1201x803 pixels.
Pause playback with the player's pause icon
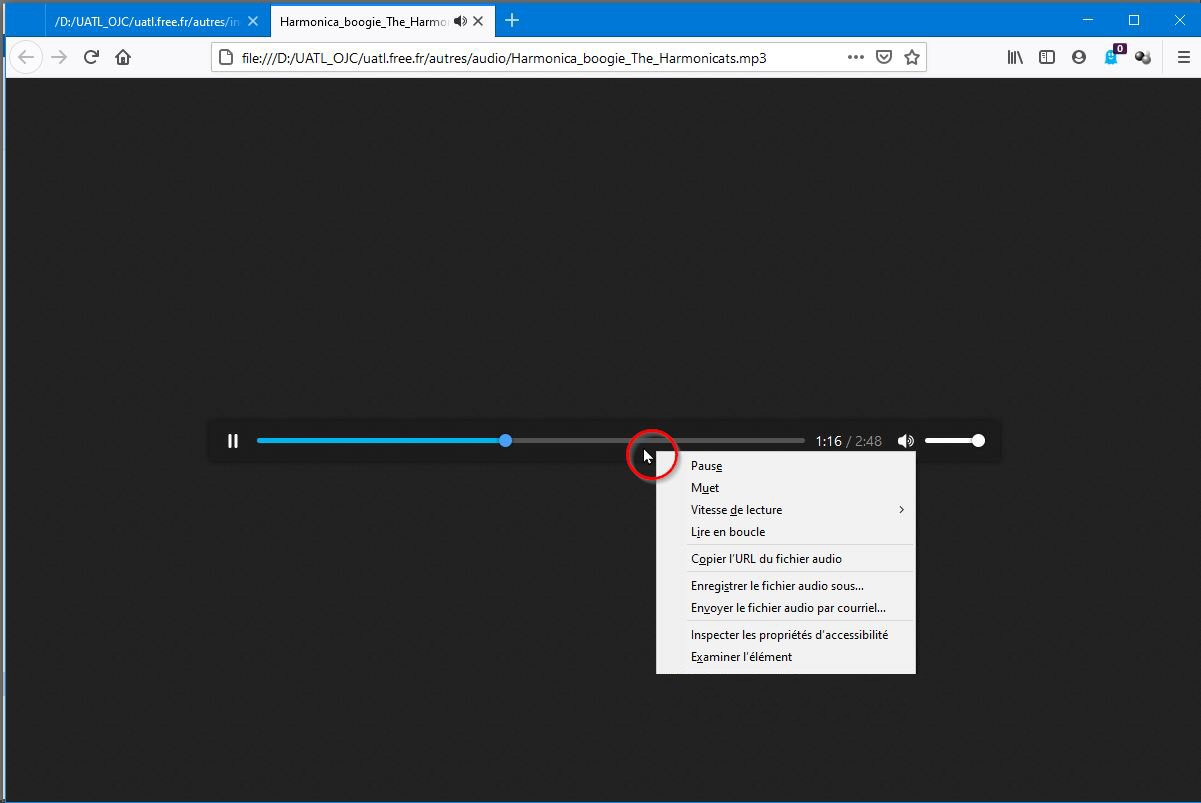(233, 441)
